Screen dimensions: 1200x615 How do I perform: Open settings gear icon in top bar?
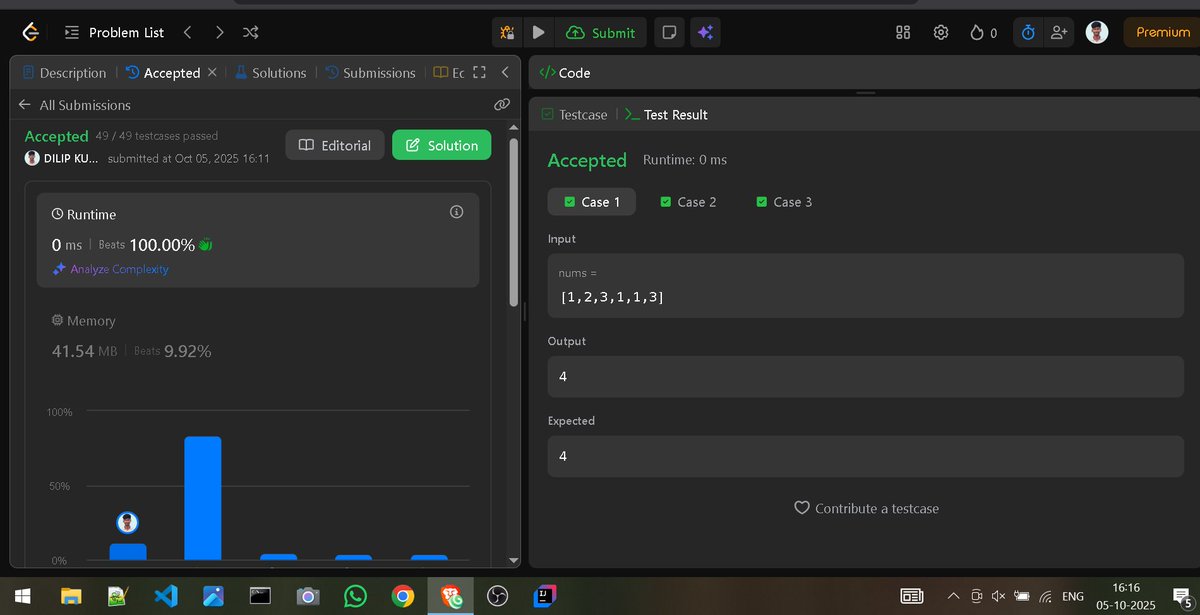pyautogui.click(x=941, y=32)
